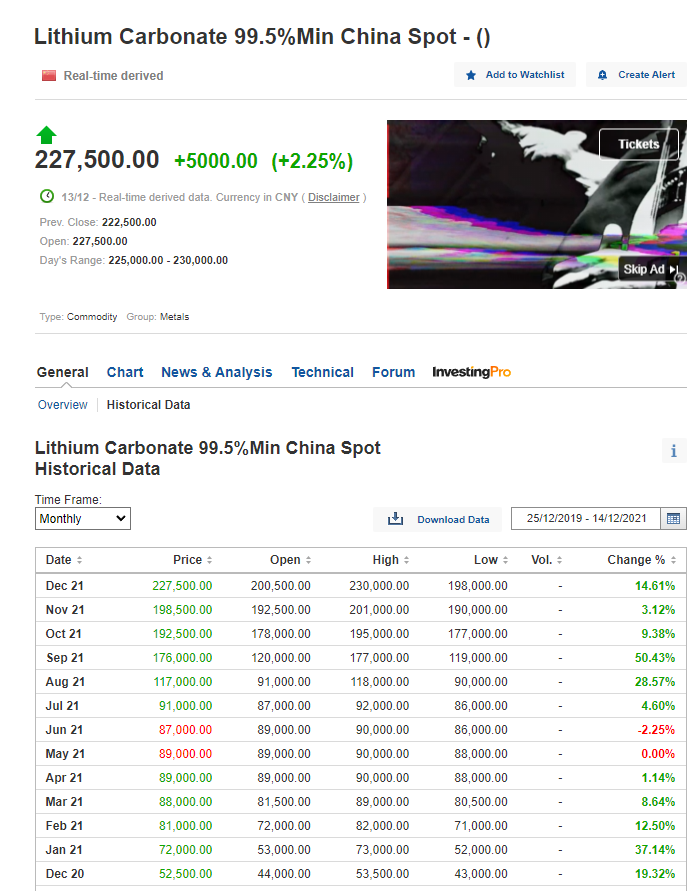The image size is (699, 891).
Task: Click the date range field 25/12/2019 - 14/12/2021
Action: [586, 518]
